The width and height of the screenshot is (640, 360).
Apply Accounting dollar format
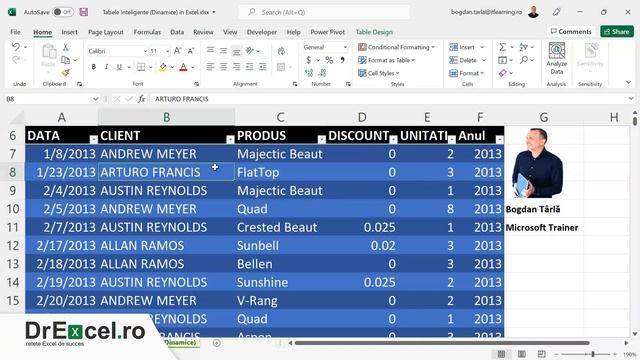[x=309, y=60]
